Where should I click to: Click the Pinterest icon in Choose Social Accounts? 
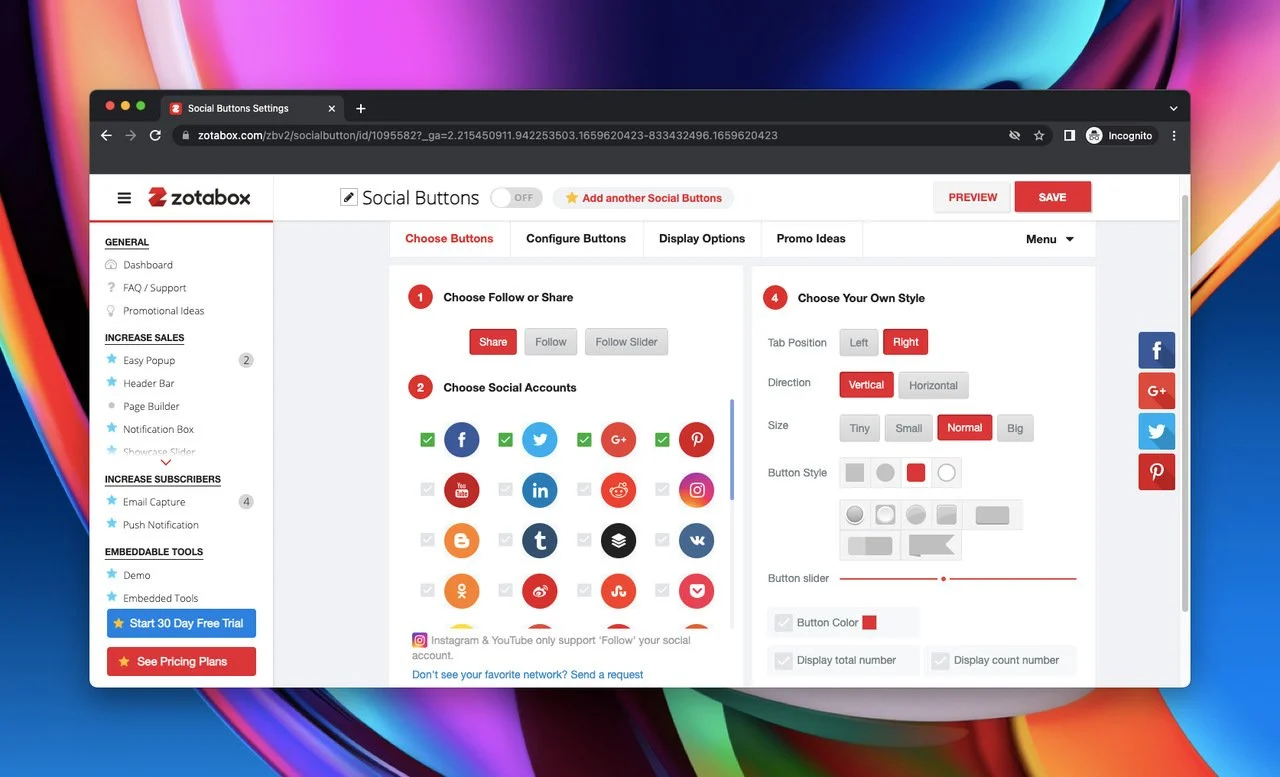[696, 439]
